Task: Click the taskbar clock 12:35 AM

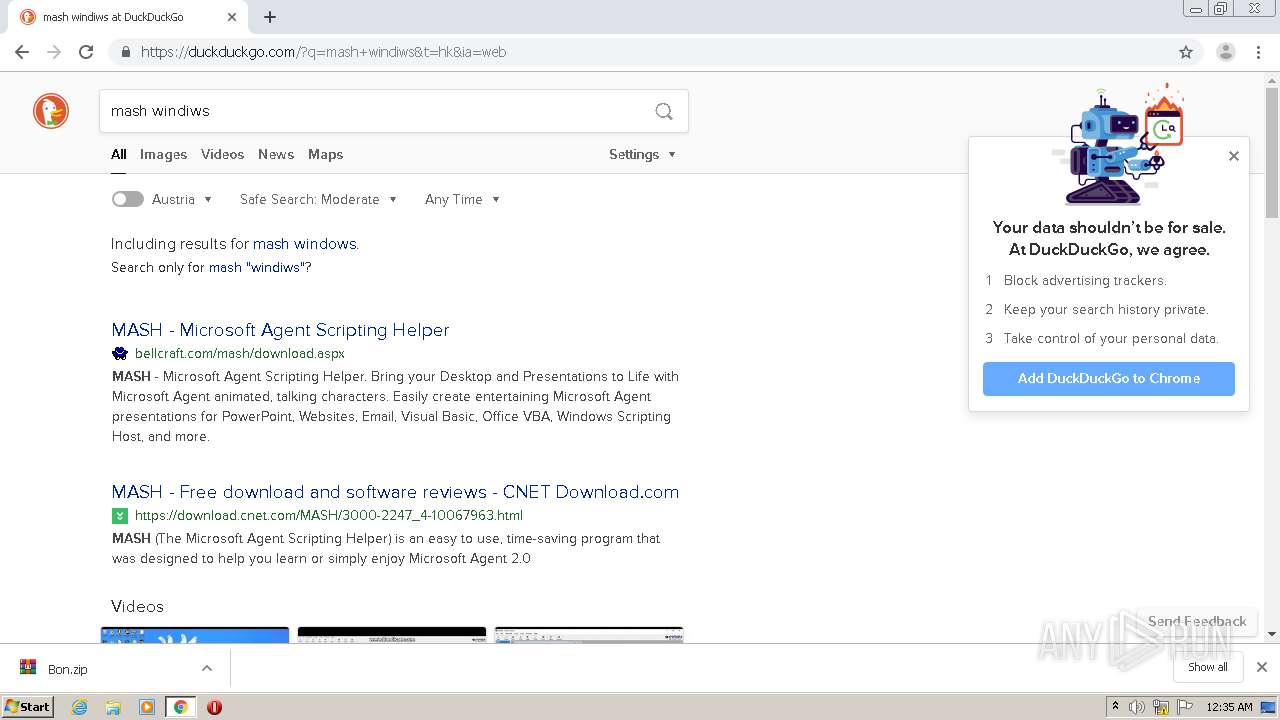Action: [1229, 707]
